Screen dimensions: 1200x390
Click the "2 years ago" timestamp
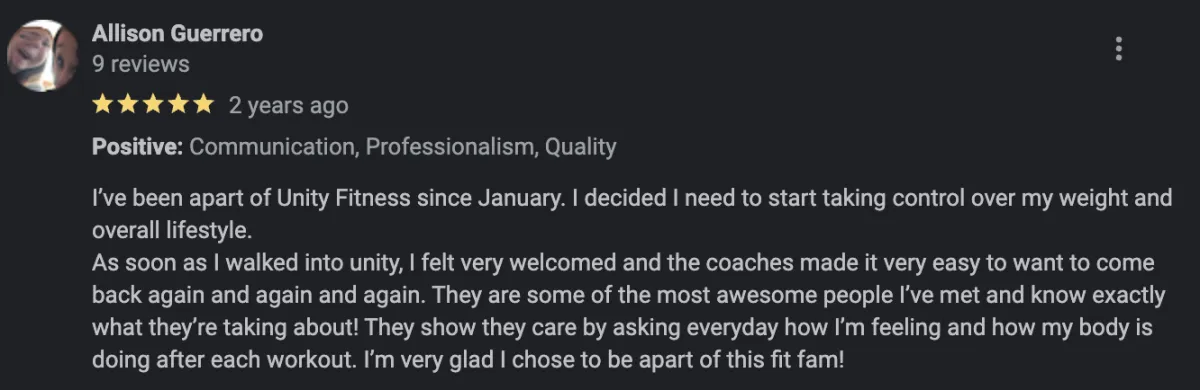click(x=288, y=105)
